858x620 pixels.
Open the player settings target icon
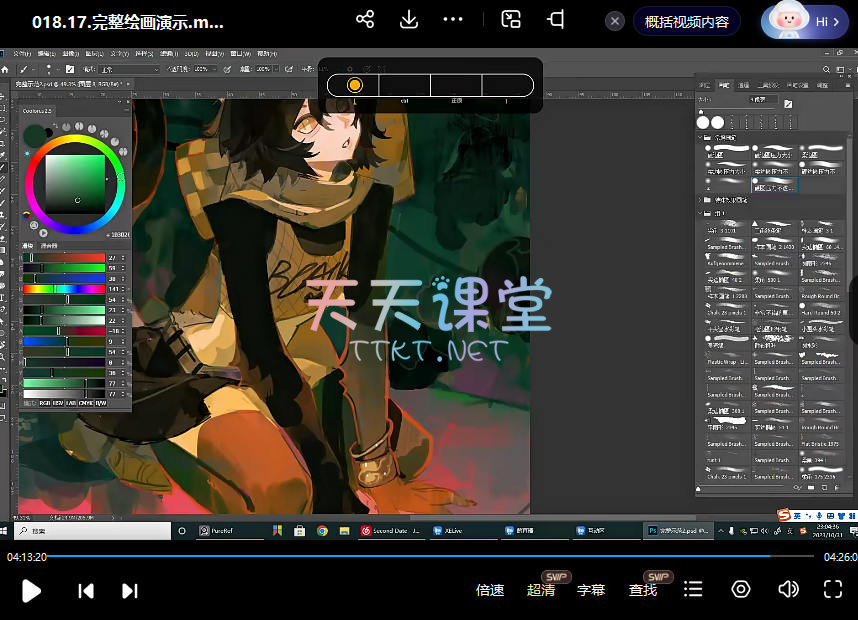tap(740, 590)
